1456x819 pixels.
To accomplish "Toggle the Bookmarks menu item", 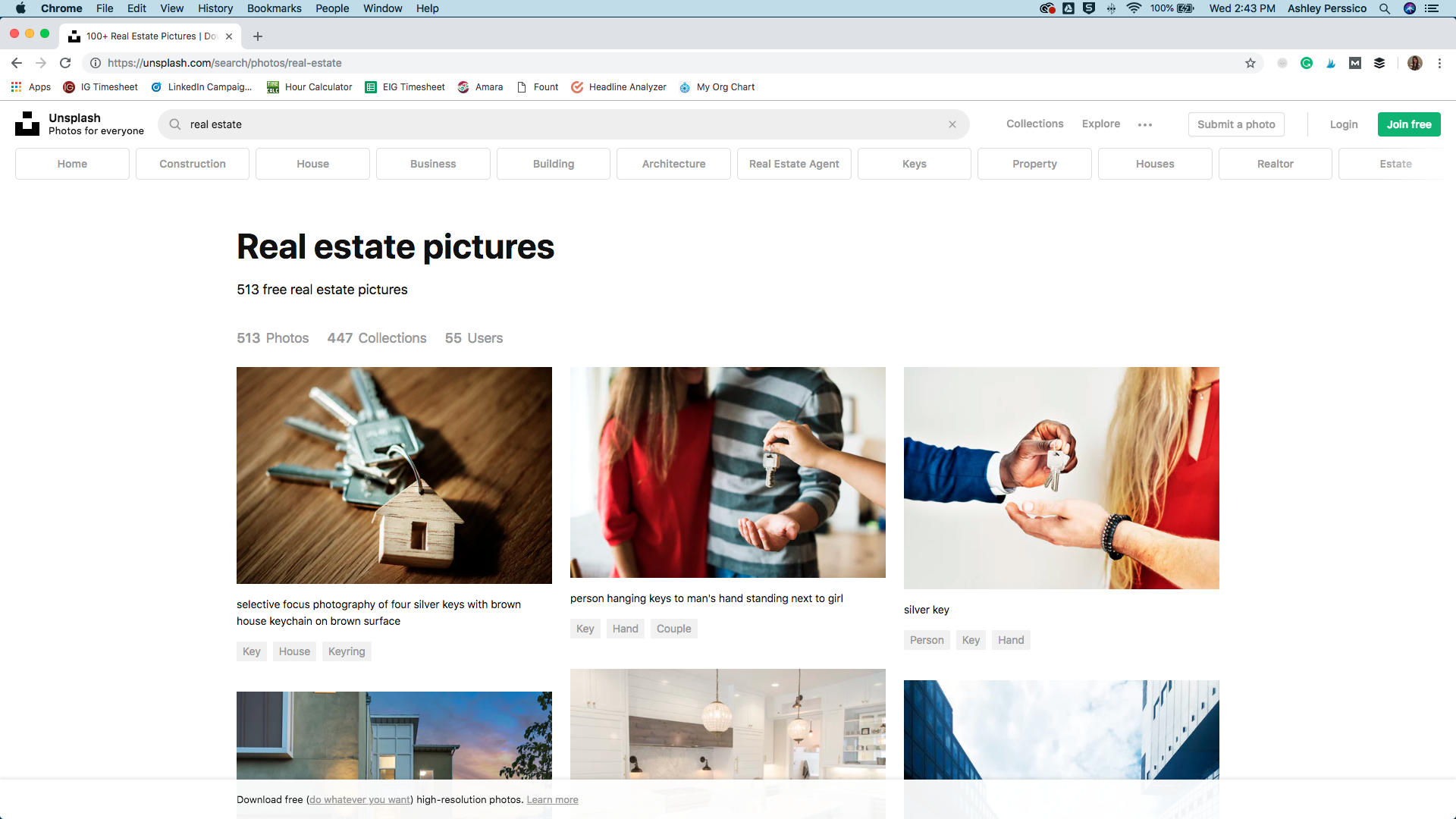I will tap(273, 9).
